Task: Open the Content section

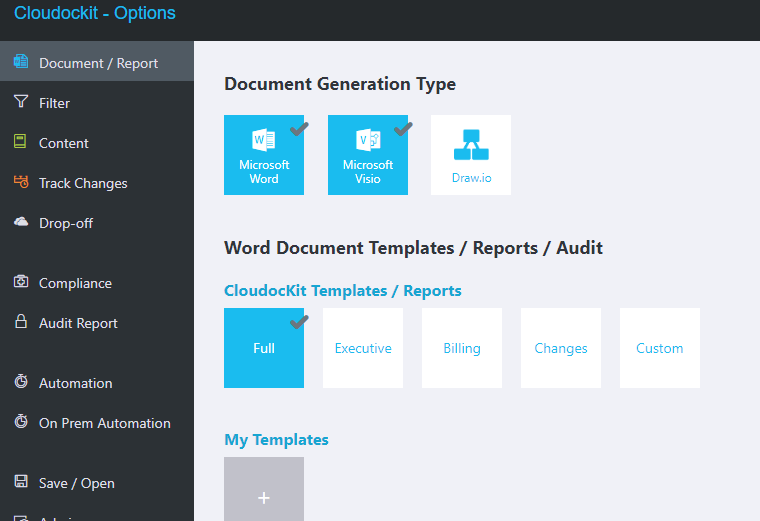Action: pos(97,143)
